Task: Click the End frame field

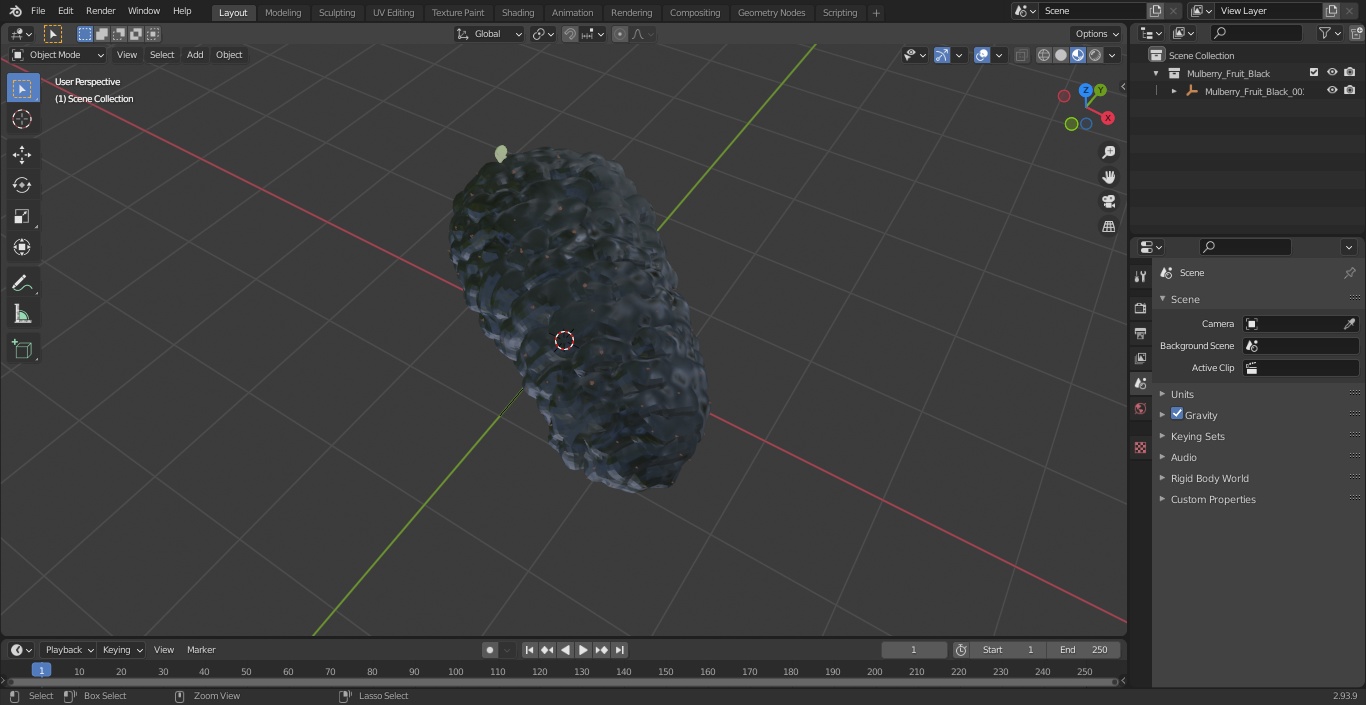Action: (1083, 650)
